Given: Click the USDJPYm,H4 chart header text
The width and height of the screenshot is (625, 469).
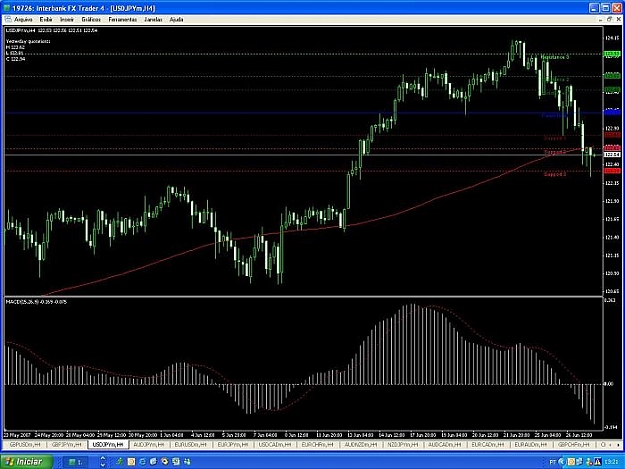Looking at the screenshot, I should coord(51,30).
